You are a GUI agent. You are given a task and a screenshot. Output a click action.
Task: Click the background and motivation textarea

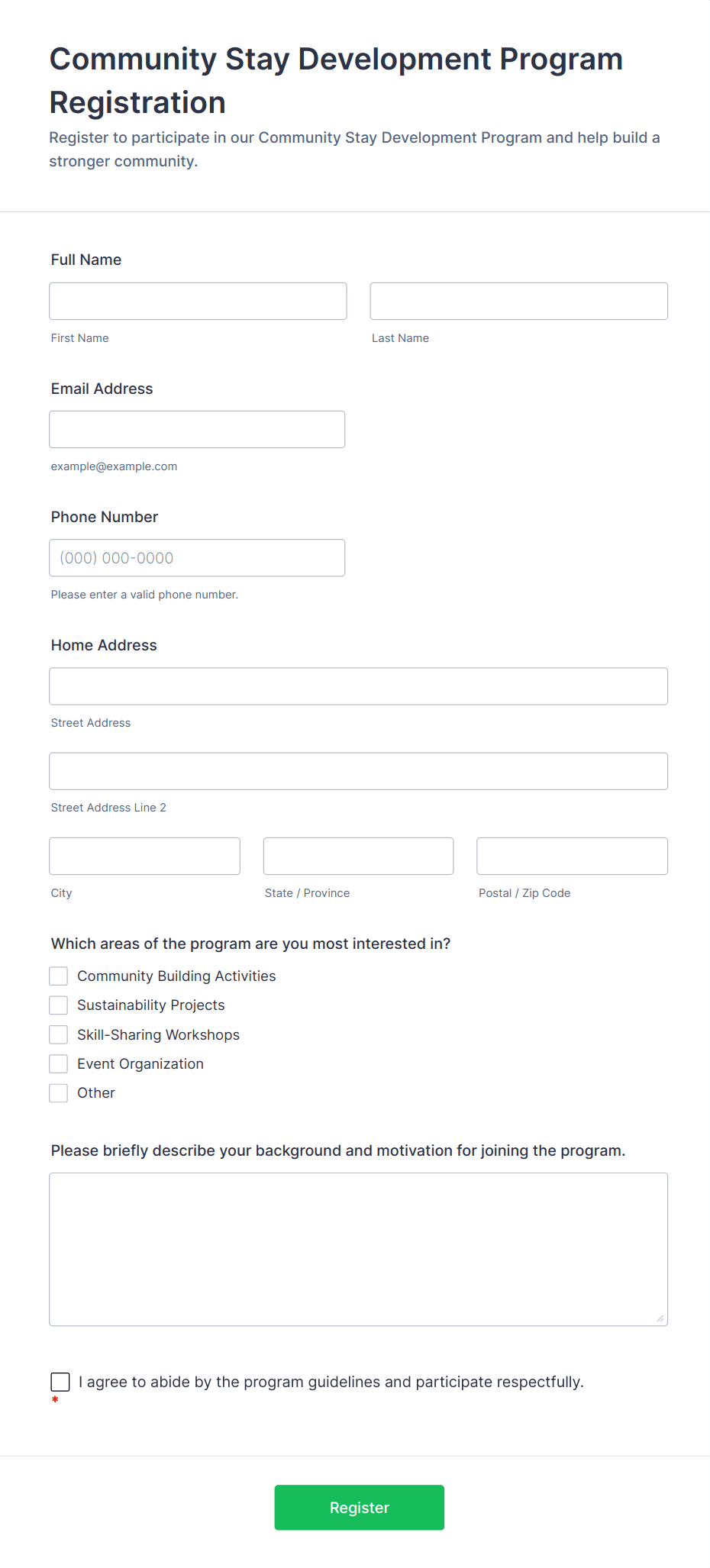(358, 1249)
